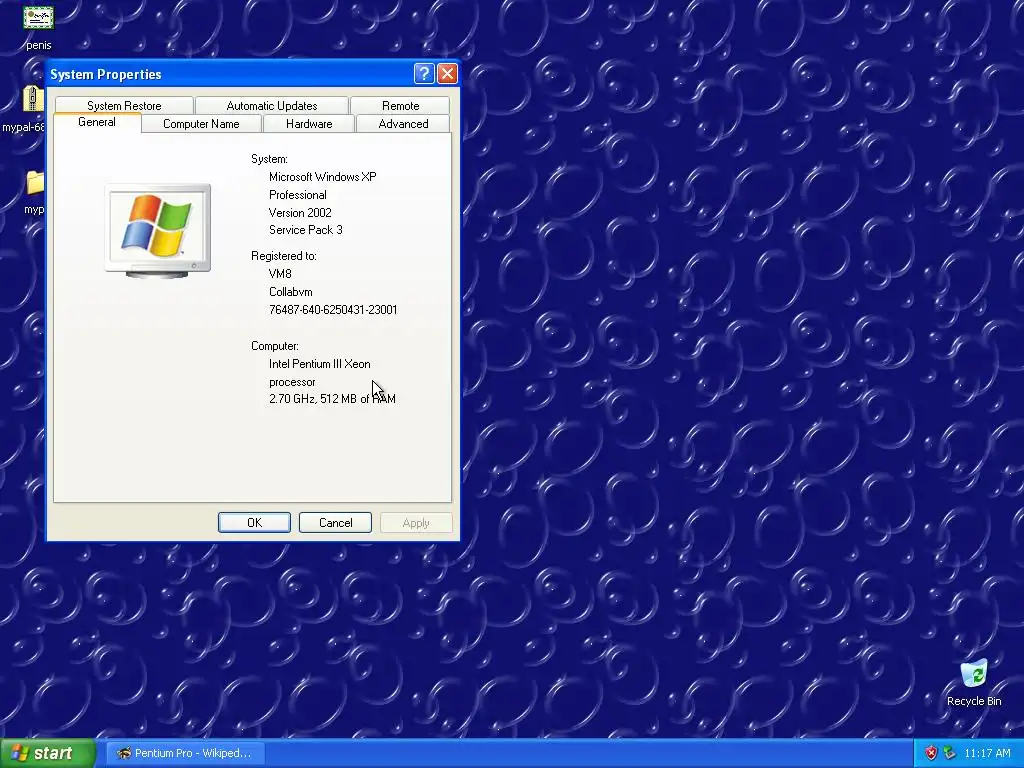
Task: Click the Registered to: label
Action: pyautogui.click(x=283, y=256)
